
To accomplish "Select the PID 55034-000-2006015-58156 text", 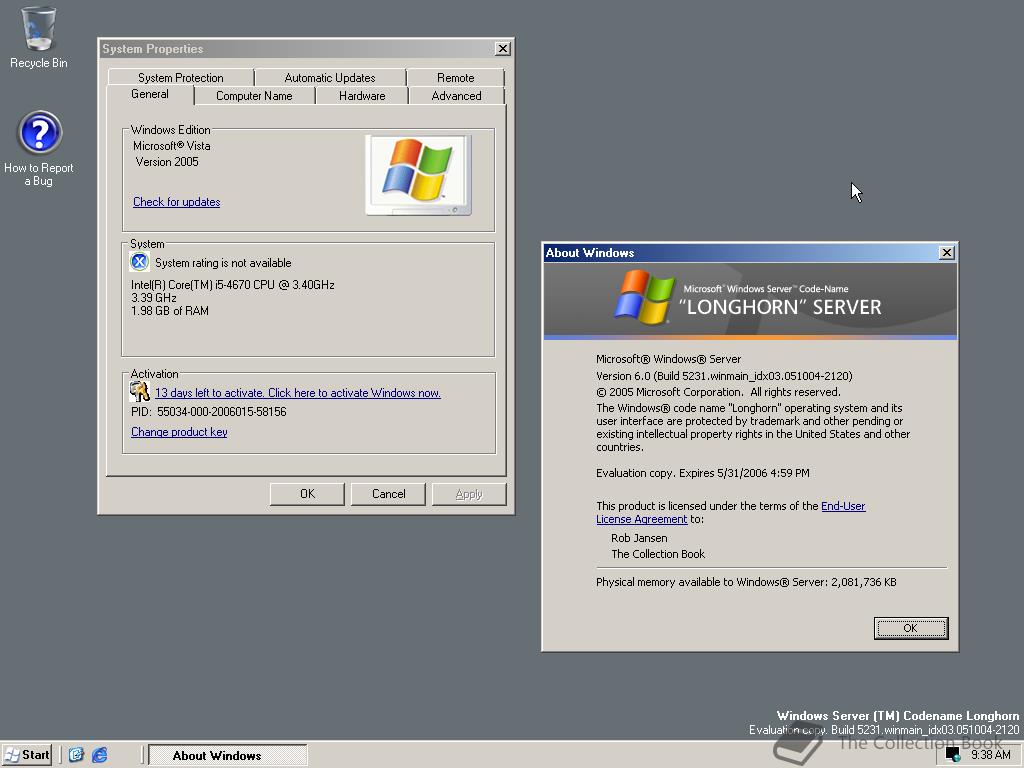I will click(209, 411).
